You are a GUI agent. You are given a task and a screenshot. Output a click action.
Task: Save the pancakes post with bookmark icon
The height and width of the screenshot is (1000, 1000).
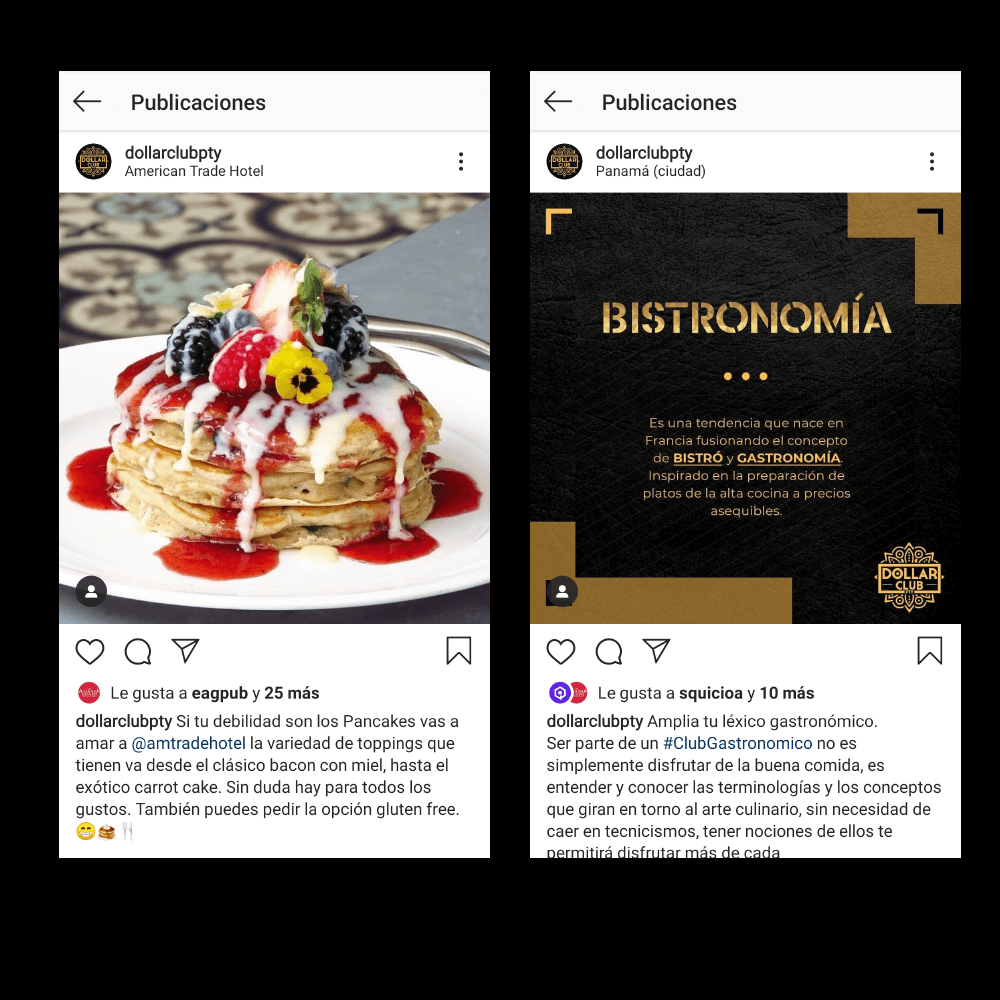point(459,651)
